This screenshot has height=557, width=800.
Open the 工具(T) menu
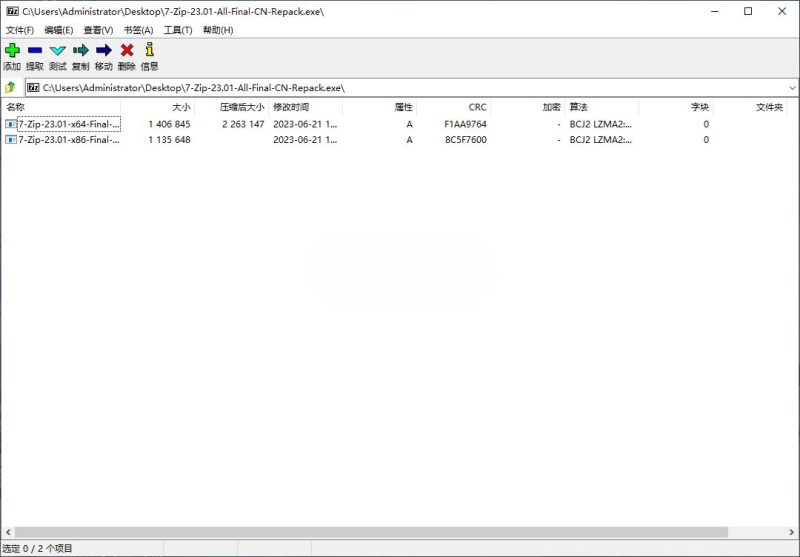178,30
